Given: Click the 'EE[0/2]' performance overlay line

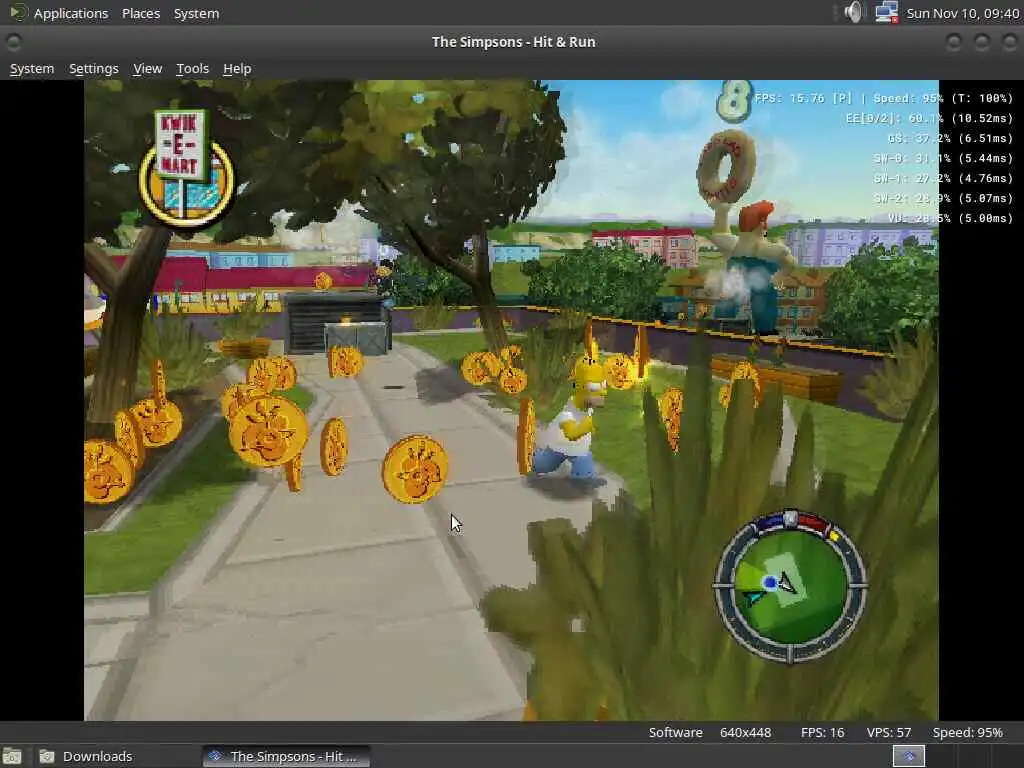Looking at the screenshot, I should [x=929, y=118].
